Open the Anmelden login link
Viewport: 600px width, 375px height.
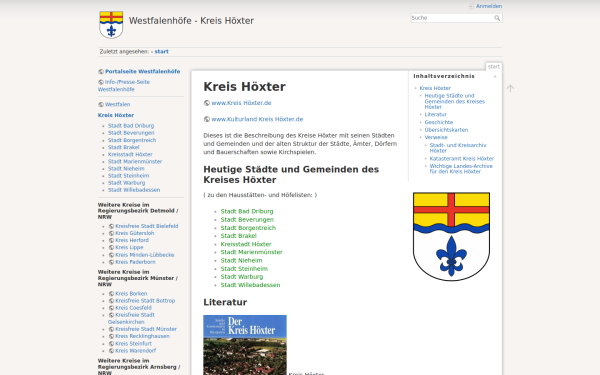(489, 6)
